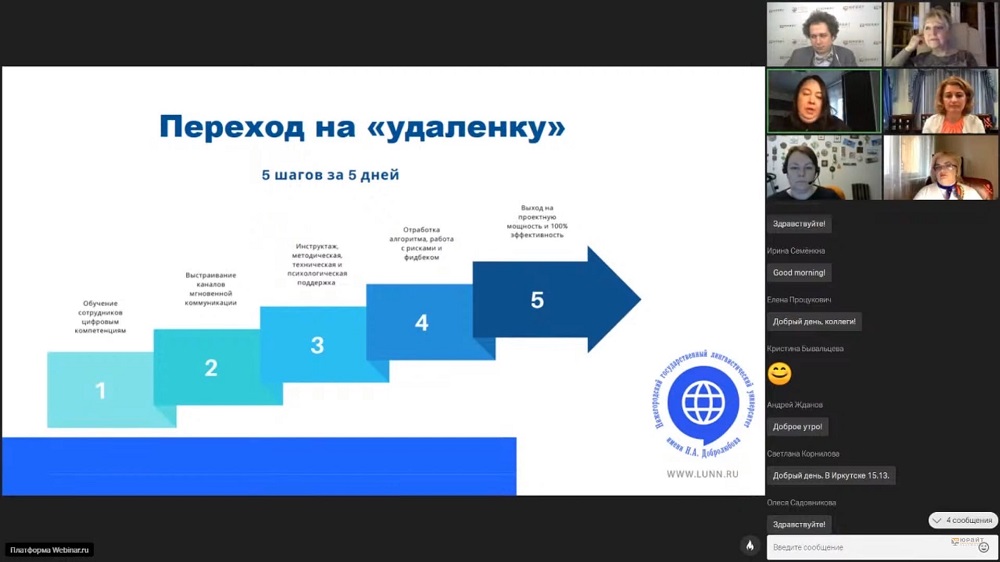Click caption Инструктаж, методическая, техническая и психологическая поддержка
Viewport: 1000px width, 562px height.
[x=317, y=264]
